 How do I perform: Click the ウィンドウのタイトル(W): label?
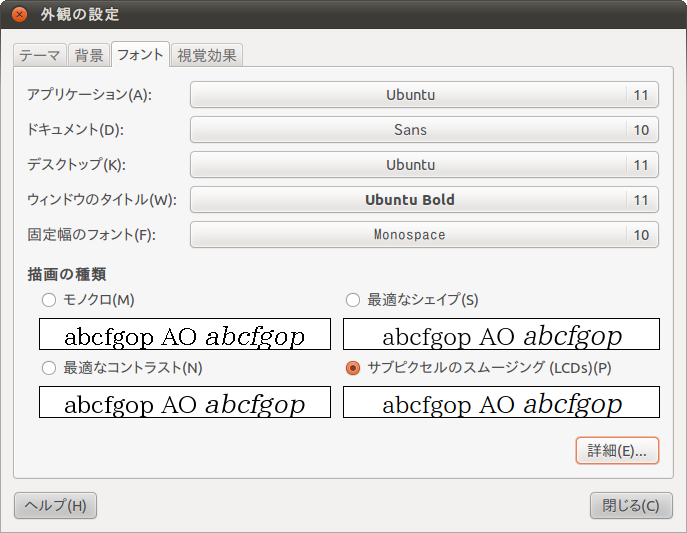click(x=102, y=200)
